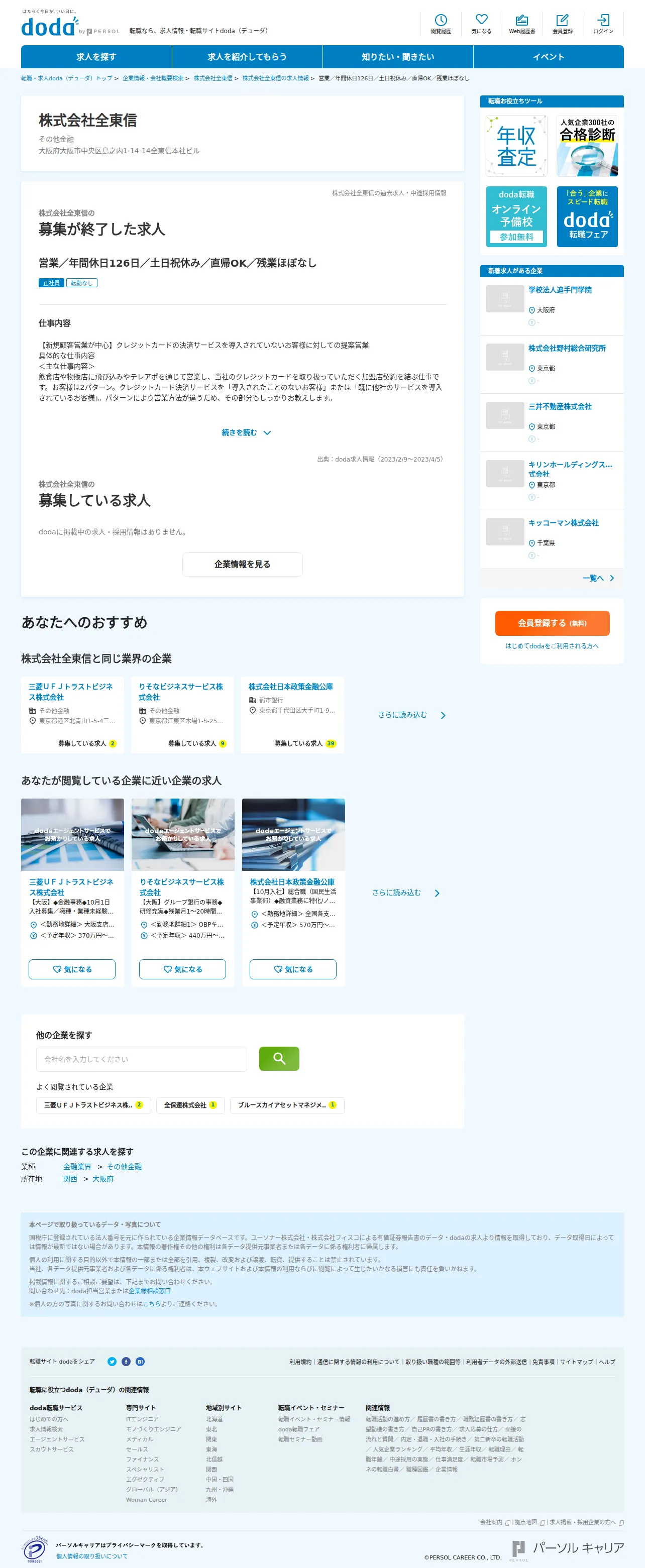Click the ブルースカイアセットマネジメント company chip
Image resolution: width=645 pixels, height=1568 pixels.
[x=287, y=1105]
